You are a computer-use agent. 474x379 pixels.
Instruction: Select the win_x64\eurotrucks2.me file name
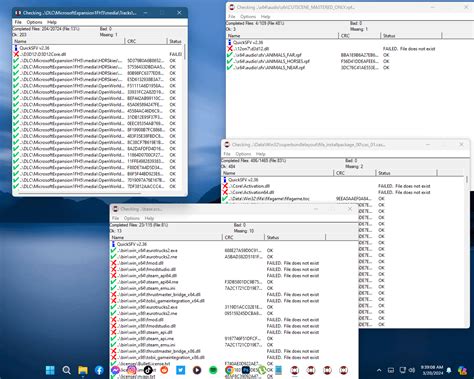148,257
